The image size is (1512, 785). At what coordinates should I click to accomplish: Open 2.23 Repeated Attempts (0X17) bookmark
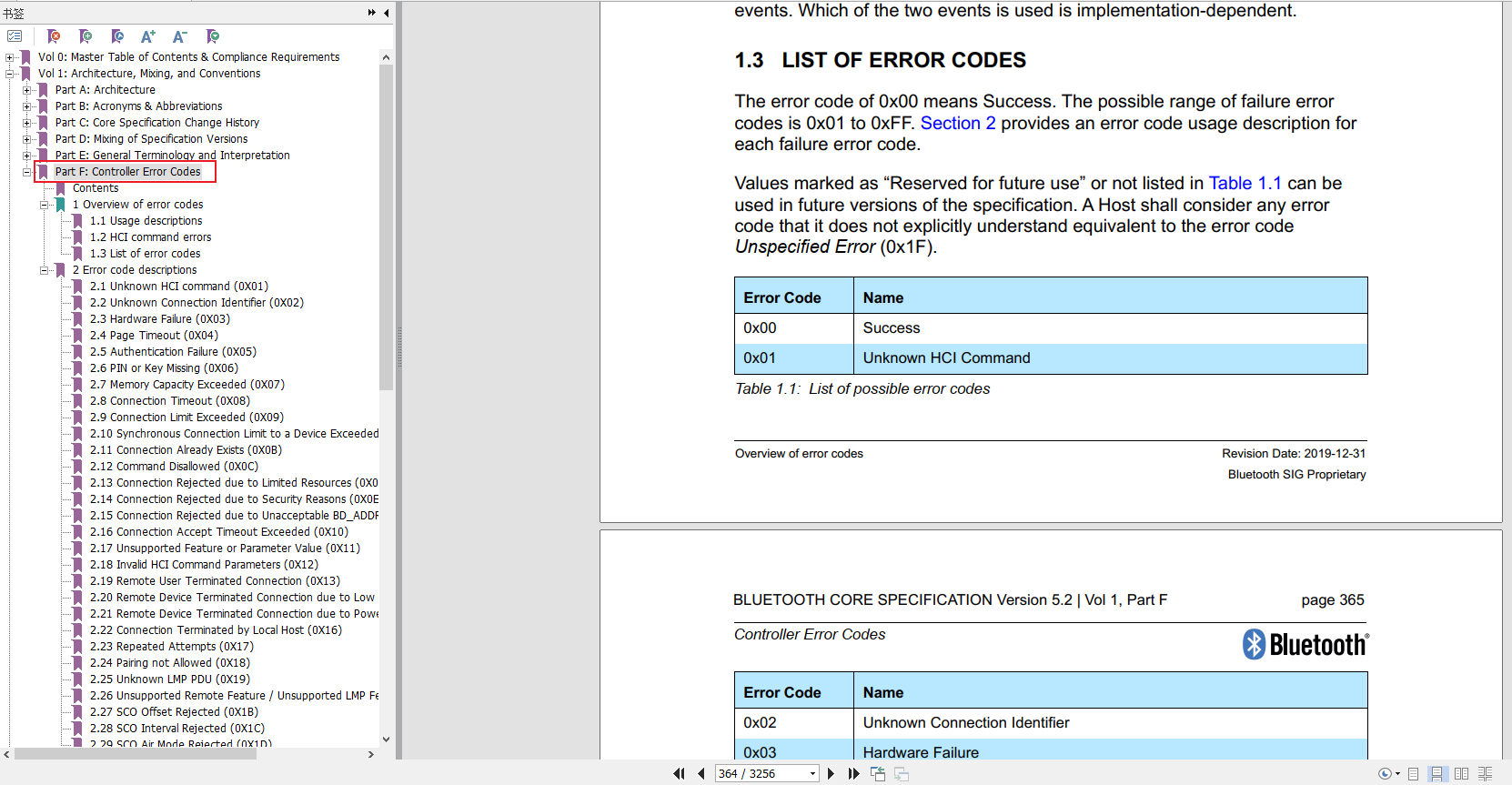tap(172, 647)
